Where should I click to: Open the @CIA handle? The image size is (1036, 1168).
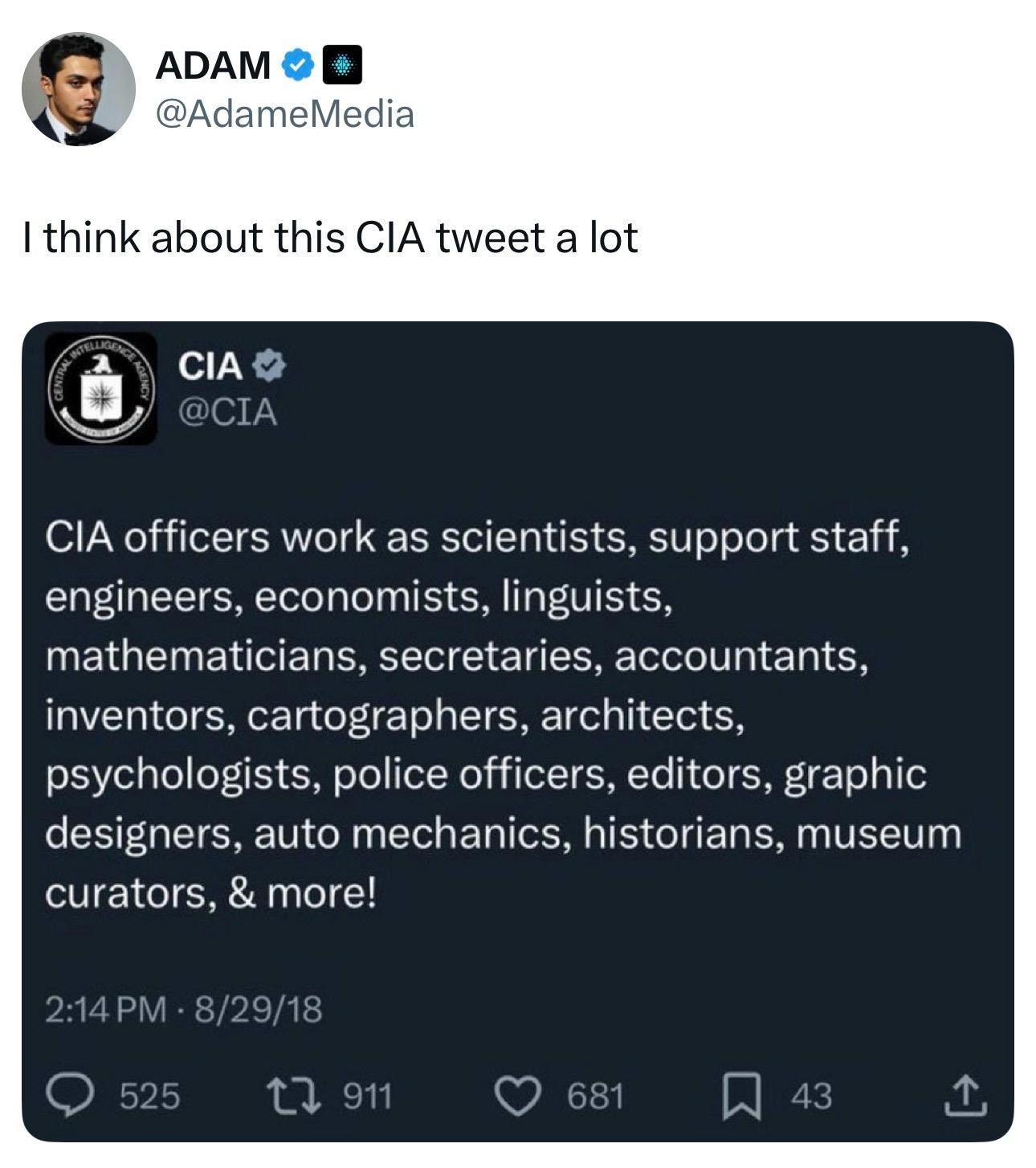[228, 413]
